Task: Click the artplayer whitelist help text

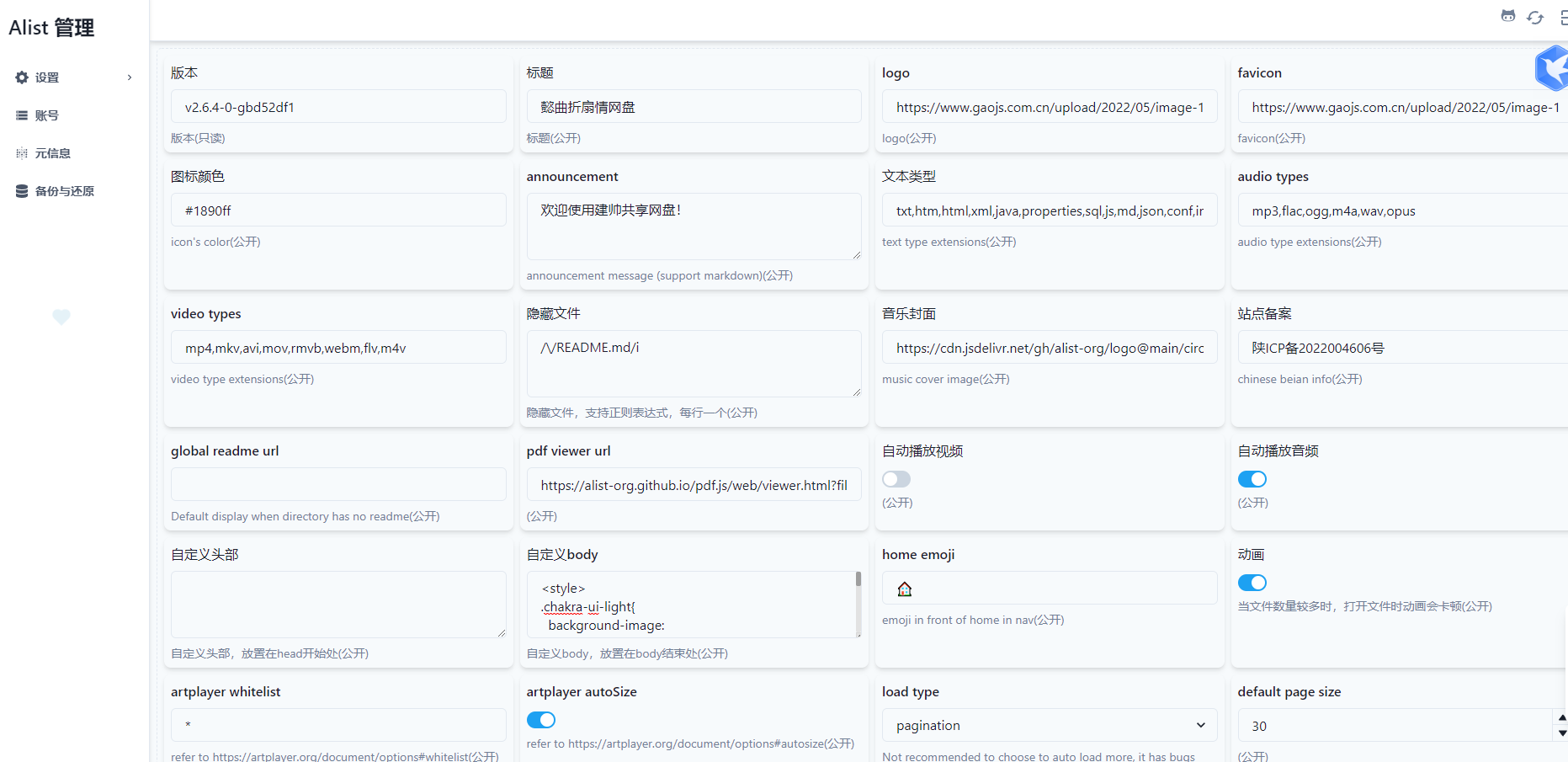Action: [x=334, y=756]
